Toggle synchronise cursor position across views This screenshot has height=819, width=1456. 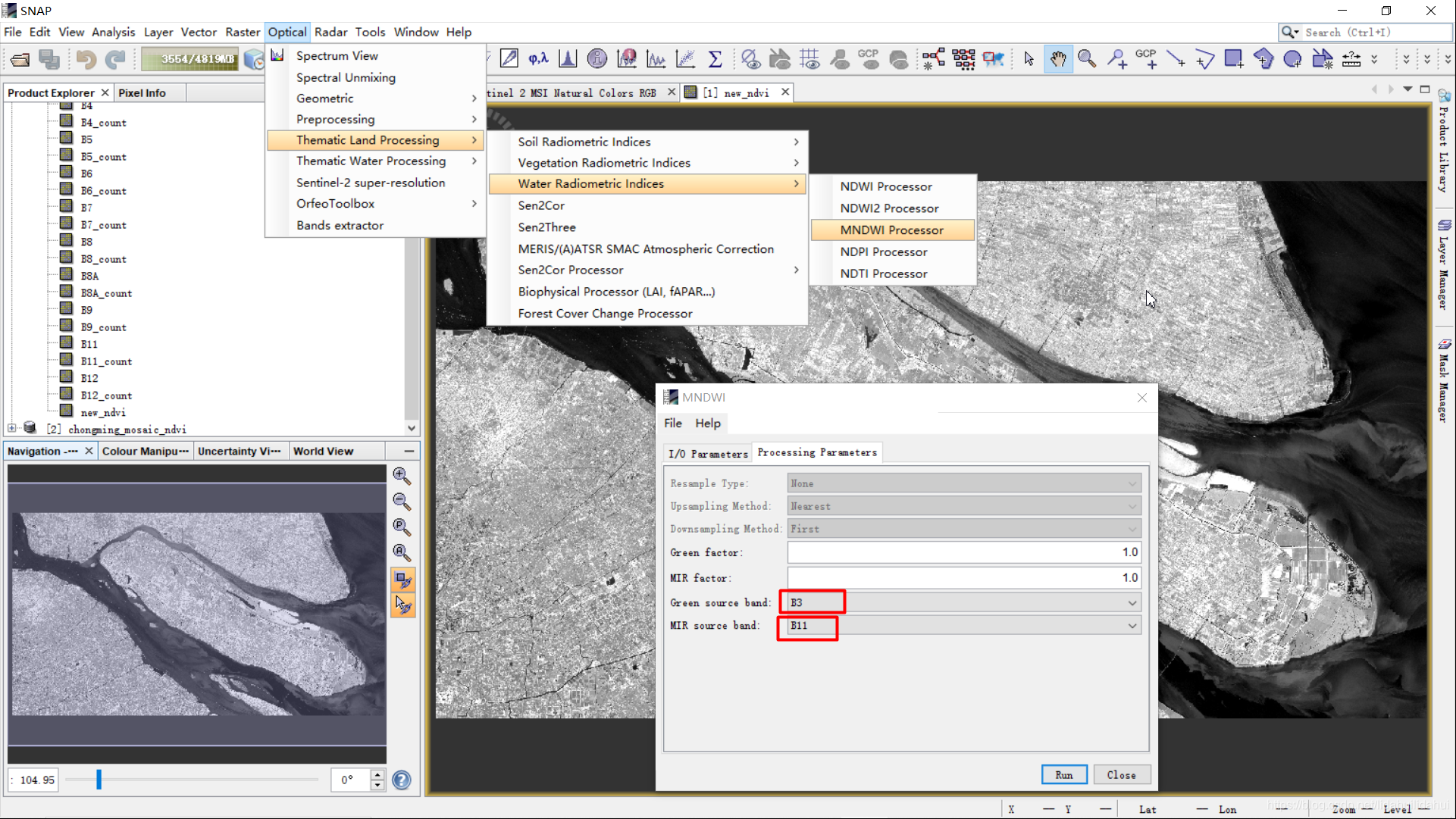pos(403,605)
